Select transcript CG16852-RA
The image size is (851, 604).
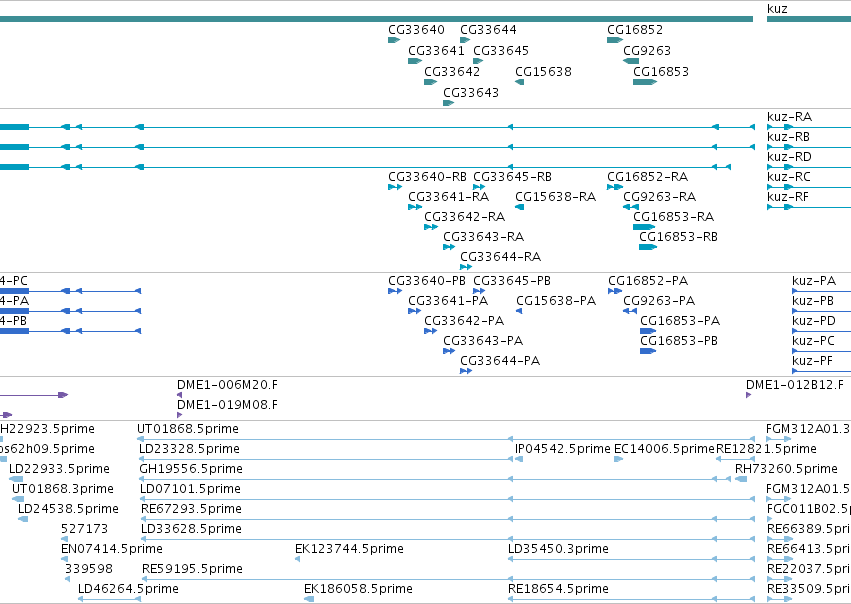(647, 177)
